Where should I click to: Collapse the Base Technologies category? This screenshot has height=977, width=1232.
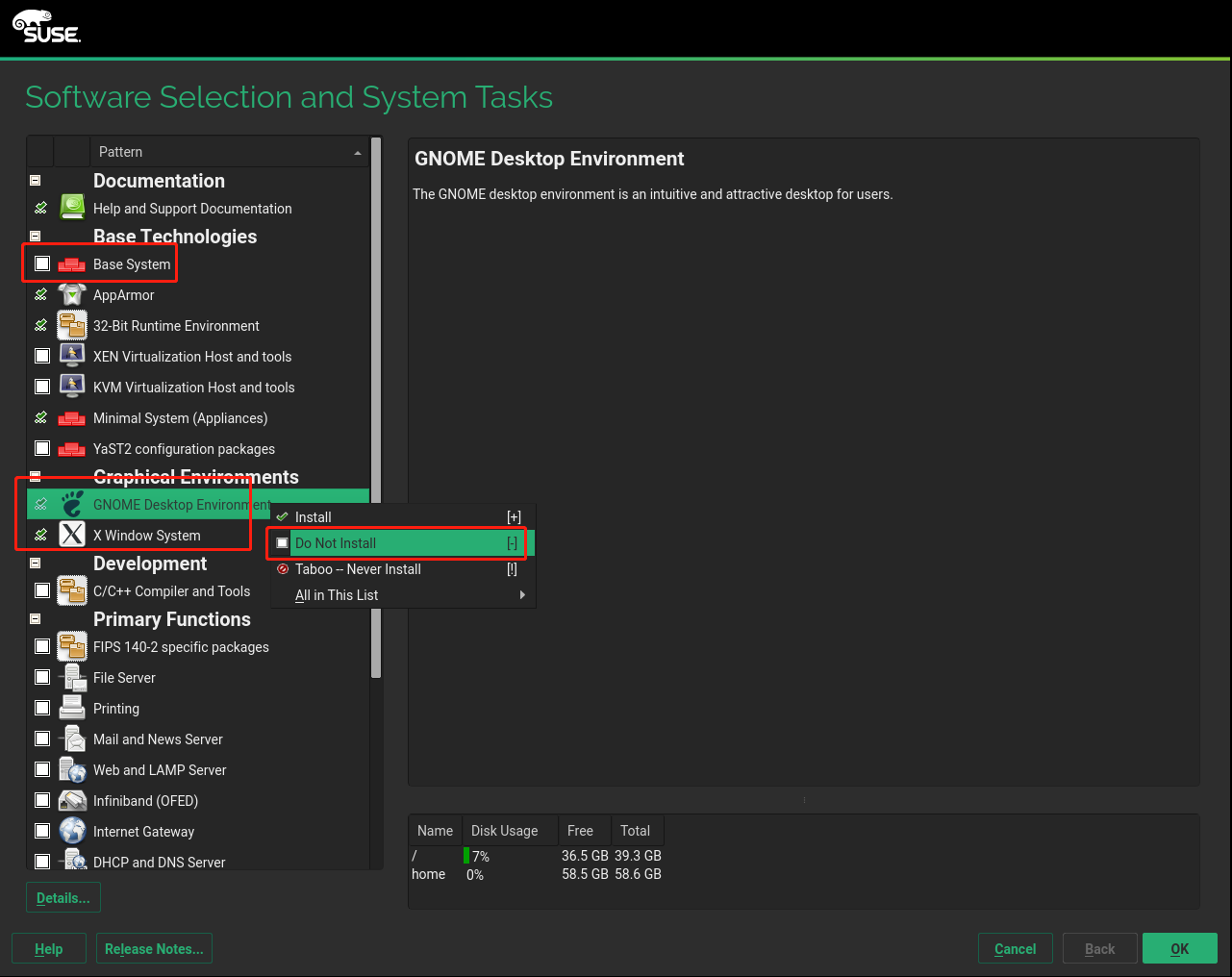pos(36,236)
